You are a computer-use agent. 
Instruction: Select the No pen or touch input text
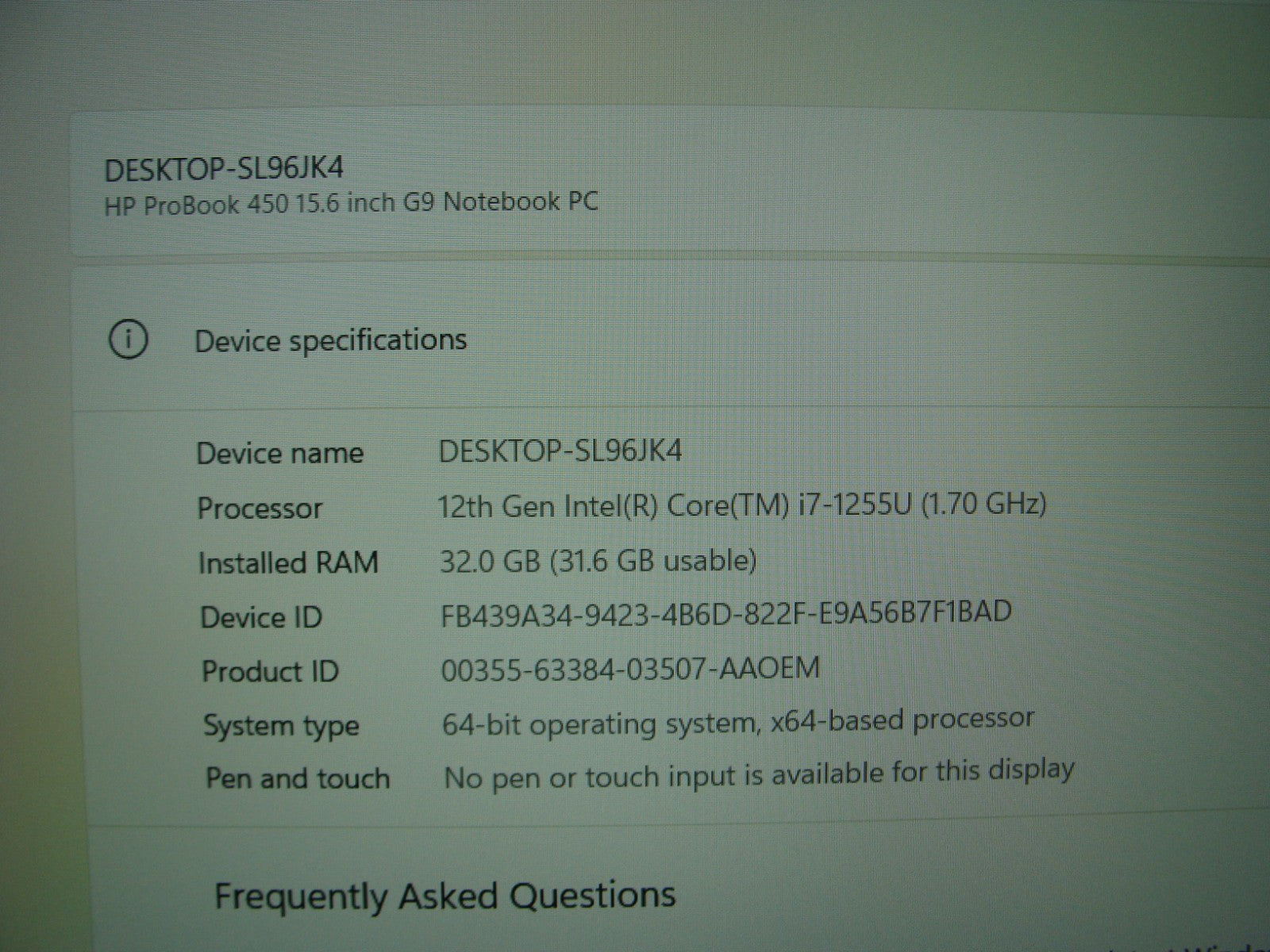coord(758,773)
